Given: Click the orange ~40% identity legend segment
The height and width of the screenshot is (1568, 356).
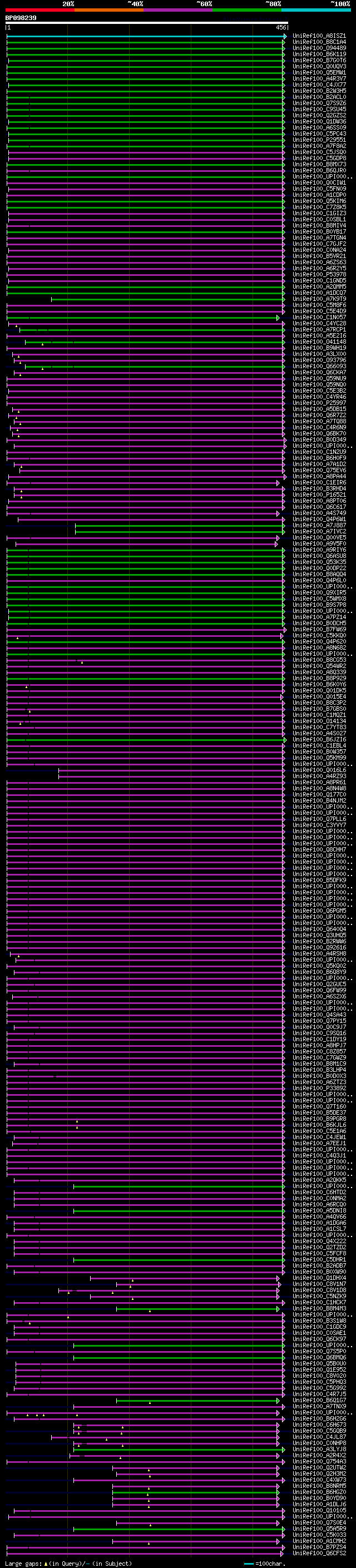Looking at the screenshot, I should [109, 10].
